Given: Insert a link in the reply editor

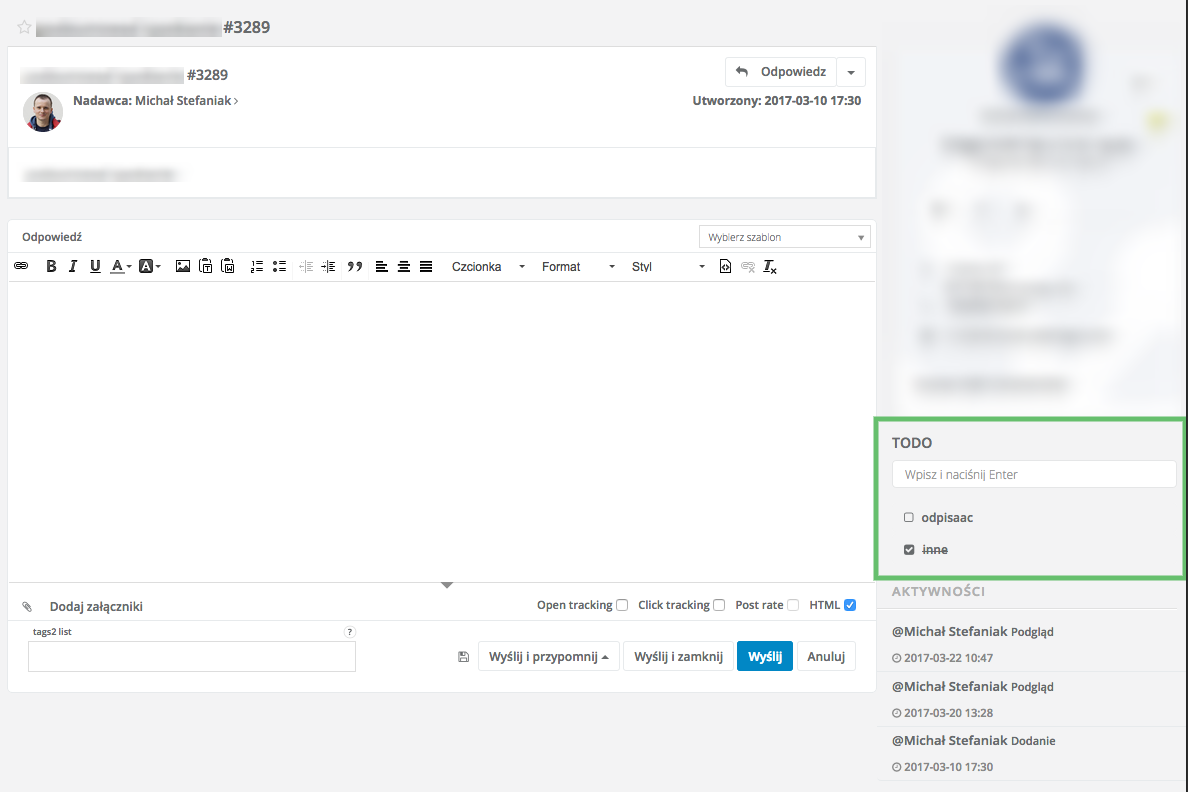Looking at the screenshot, I should tap(21, 266).
